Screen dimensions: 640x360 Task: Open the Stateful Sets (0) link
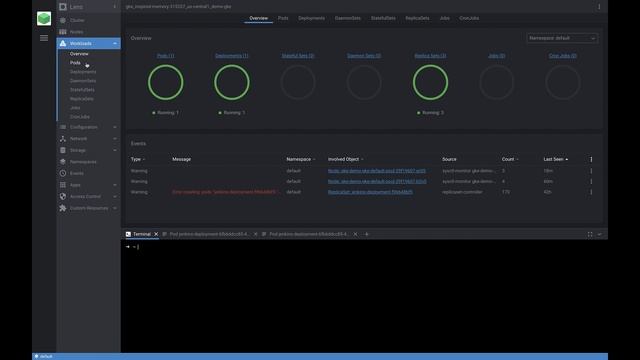298,56
